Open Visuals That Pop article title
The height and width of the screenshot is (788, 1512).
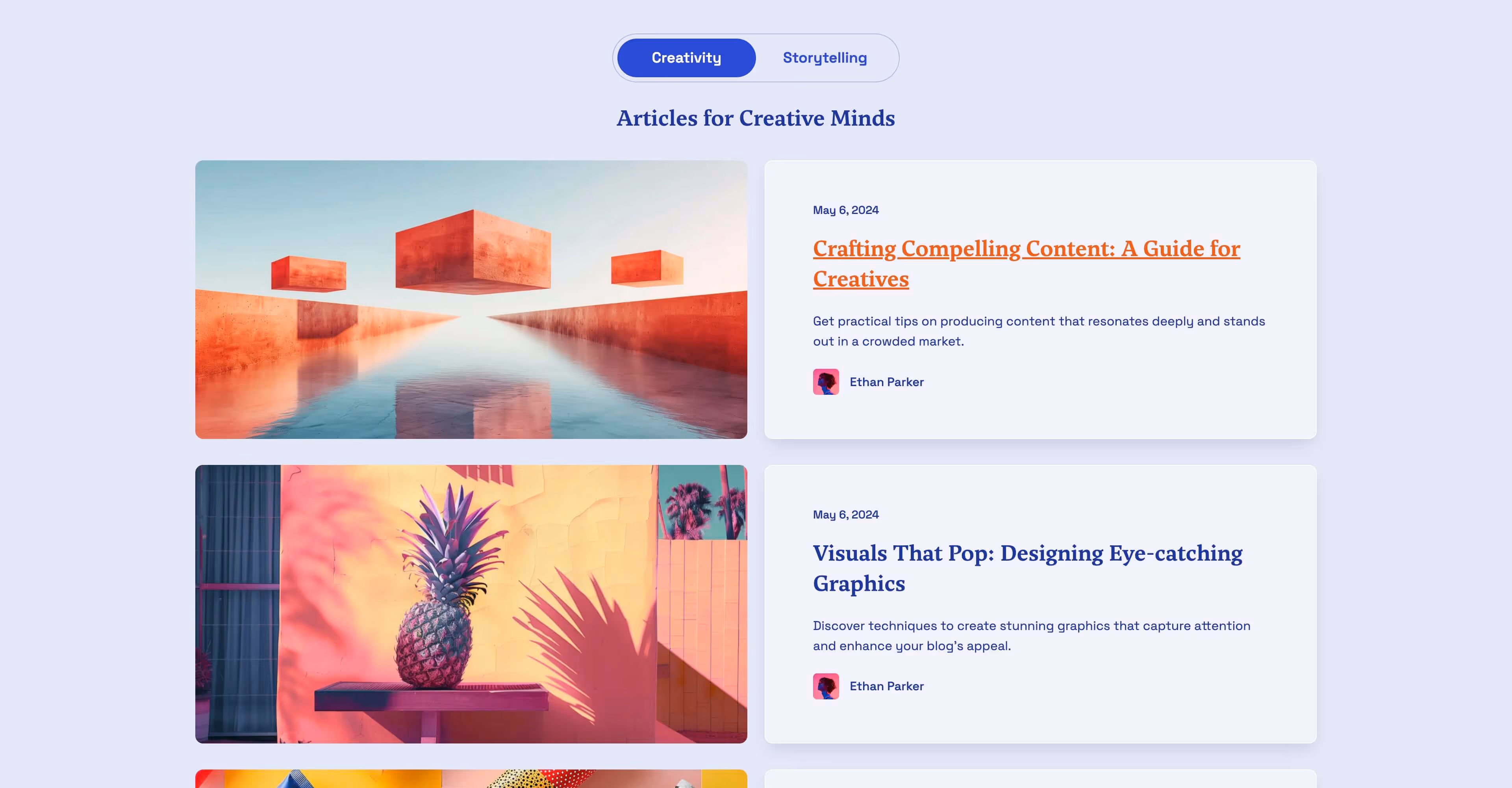pos(1027,568)
